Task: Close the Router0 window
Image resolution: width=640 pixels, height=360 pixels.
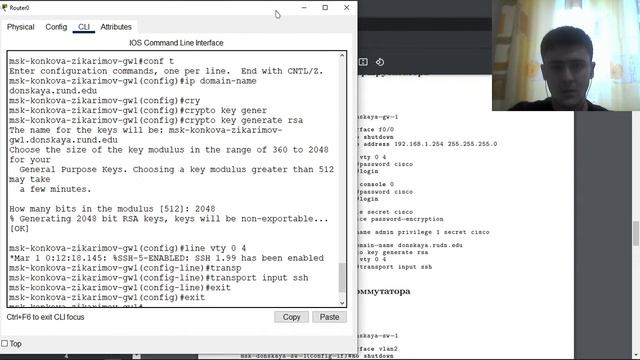Action: tap(347, 7)
